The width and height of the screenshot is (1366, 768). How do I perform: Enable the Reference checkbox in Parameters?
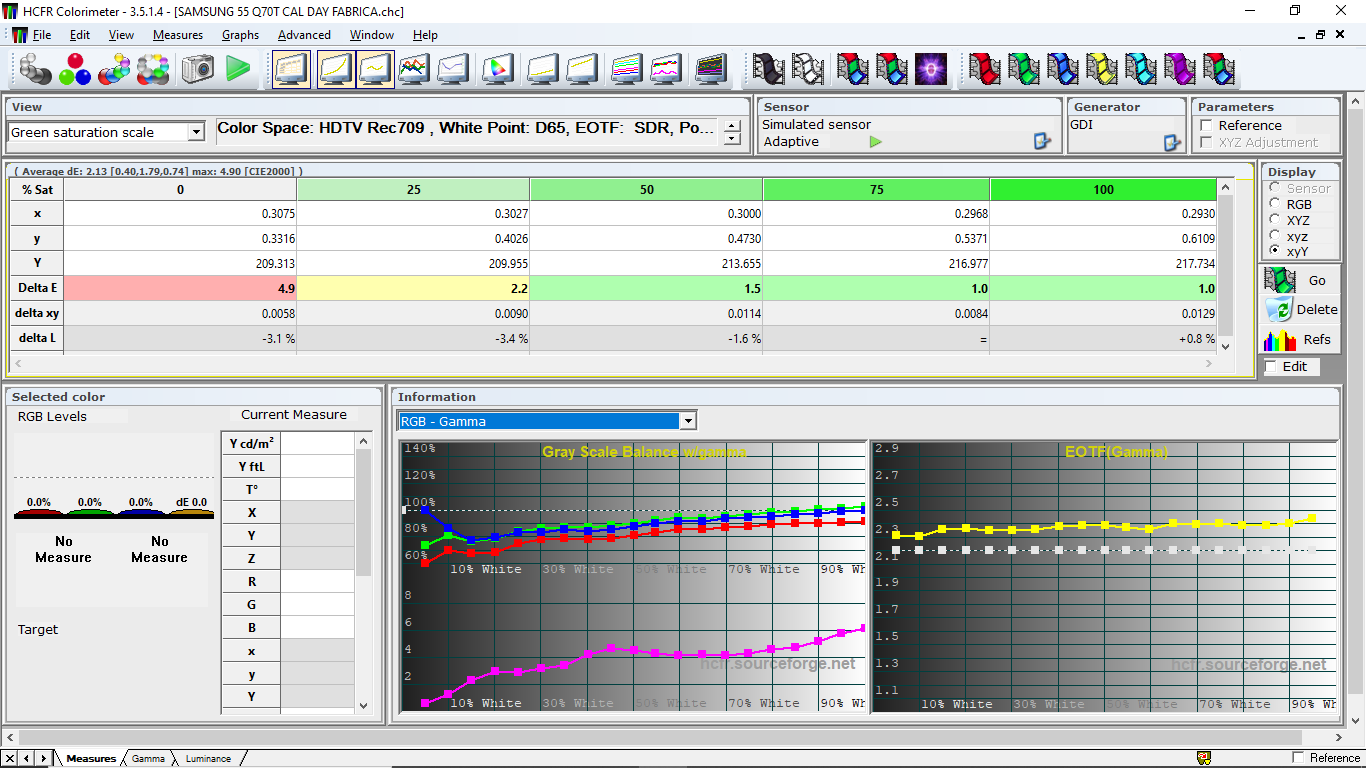coord(1207,125)
